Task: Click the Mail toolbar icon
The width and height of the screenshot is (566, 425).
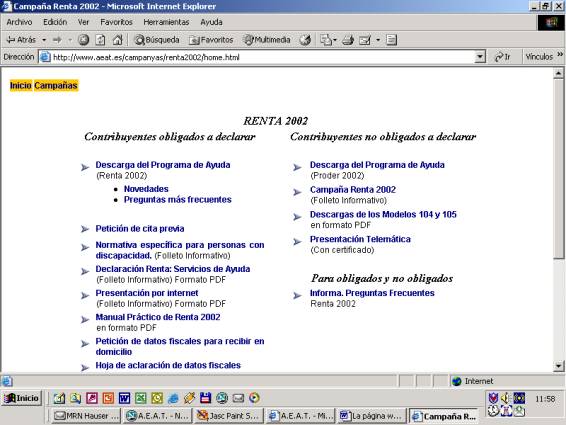Action: [x=326, y=40]
